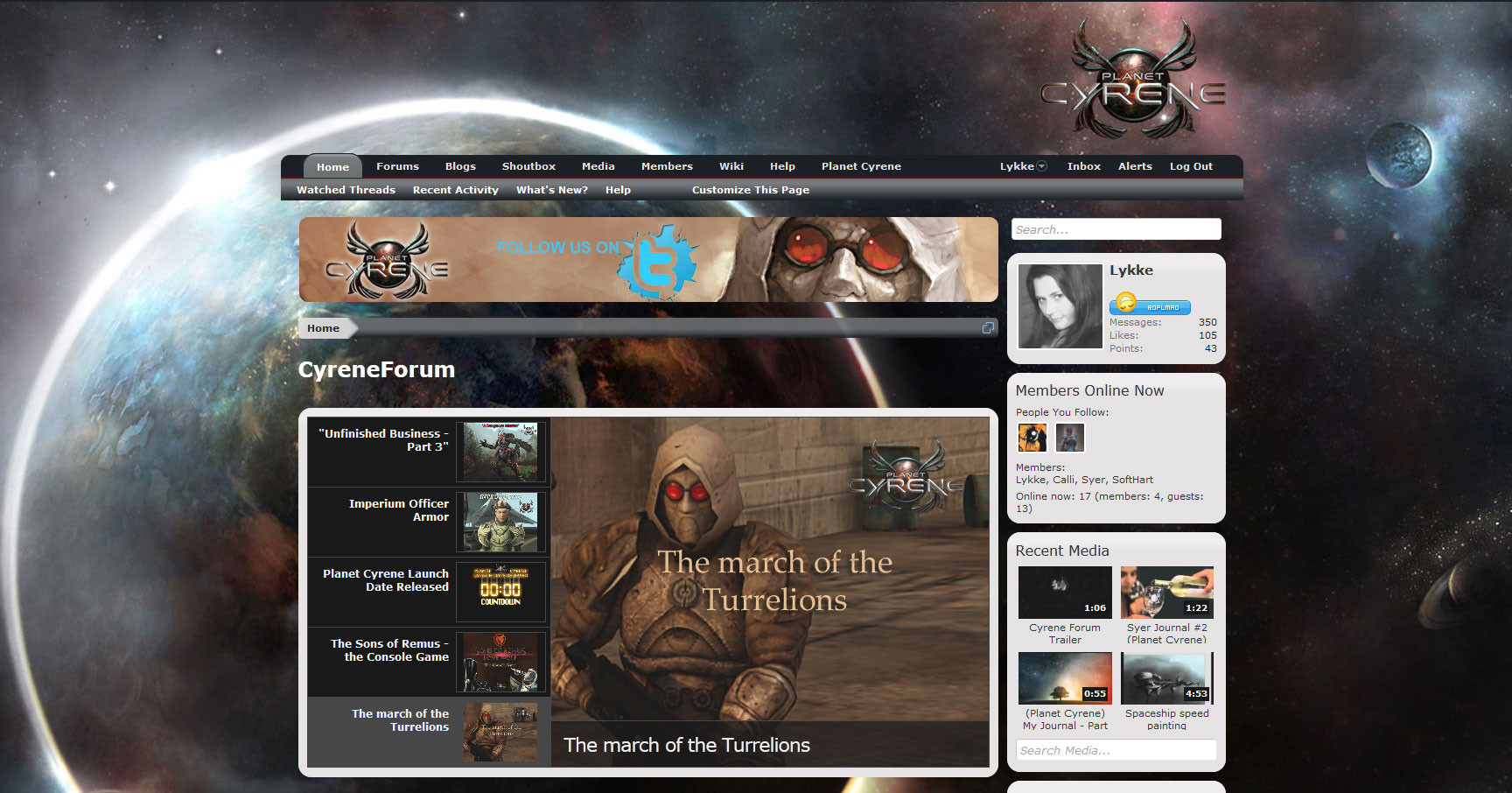Click Log Out

coord(1191,166)
